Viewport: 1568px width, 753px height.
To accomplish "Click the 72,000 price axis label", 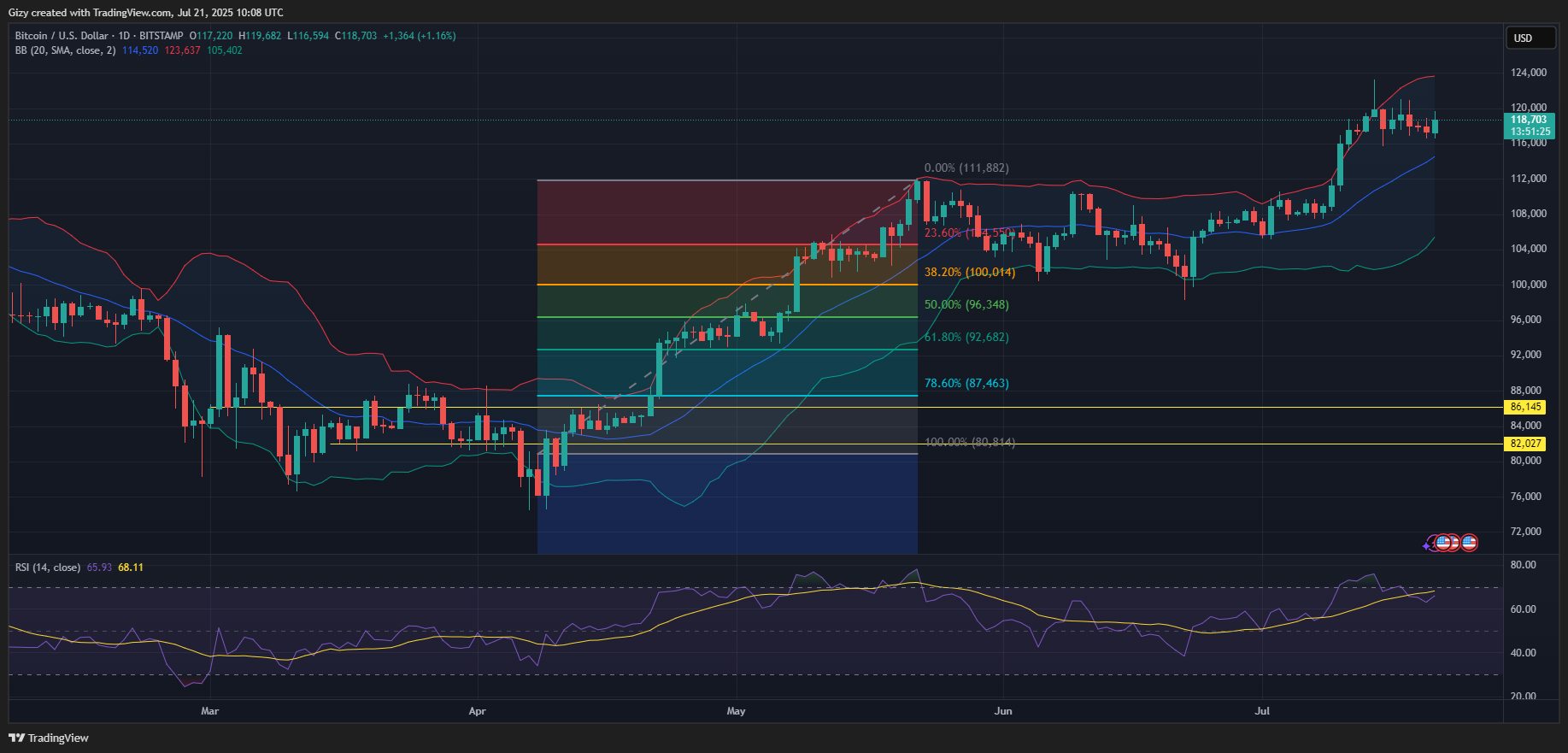I will [1526, 532].
